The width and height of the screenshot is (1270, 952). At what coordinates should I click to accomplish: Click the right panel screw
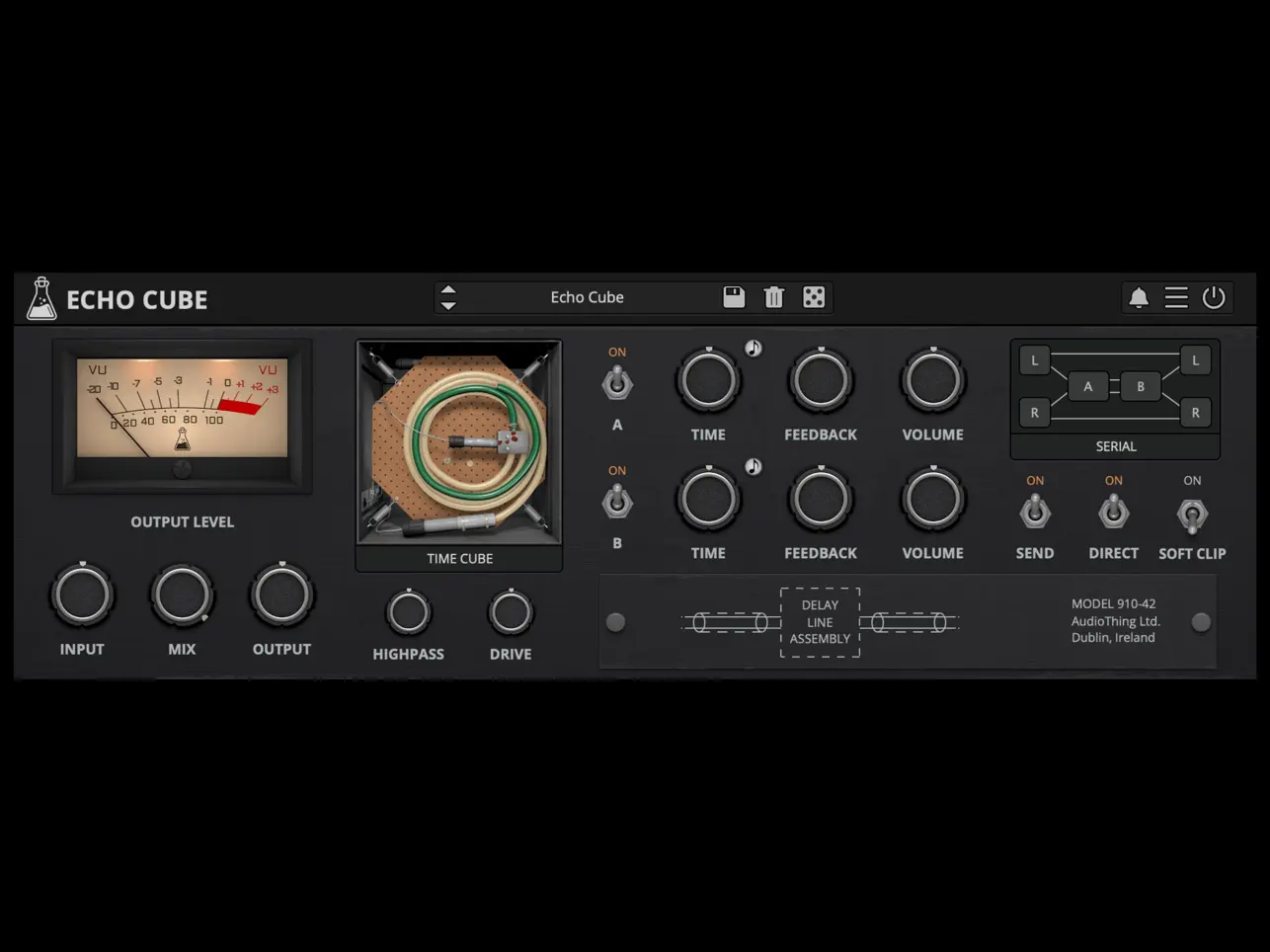(x=1201, y=622)
